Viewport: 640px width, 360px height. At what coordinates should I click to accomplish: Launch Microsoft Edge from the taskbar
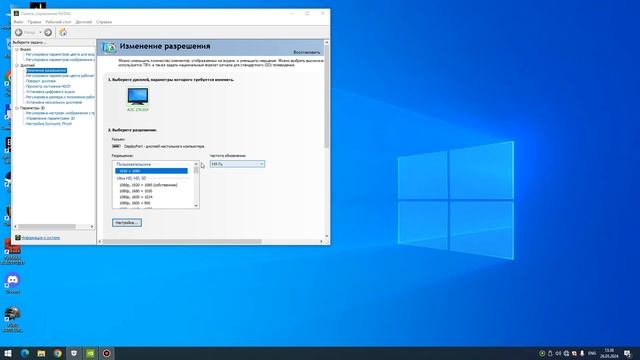25,353
